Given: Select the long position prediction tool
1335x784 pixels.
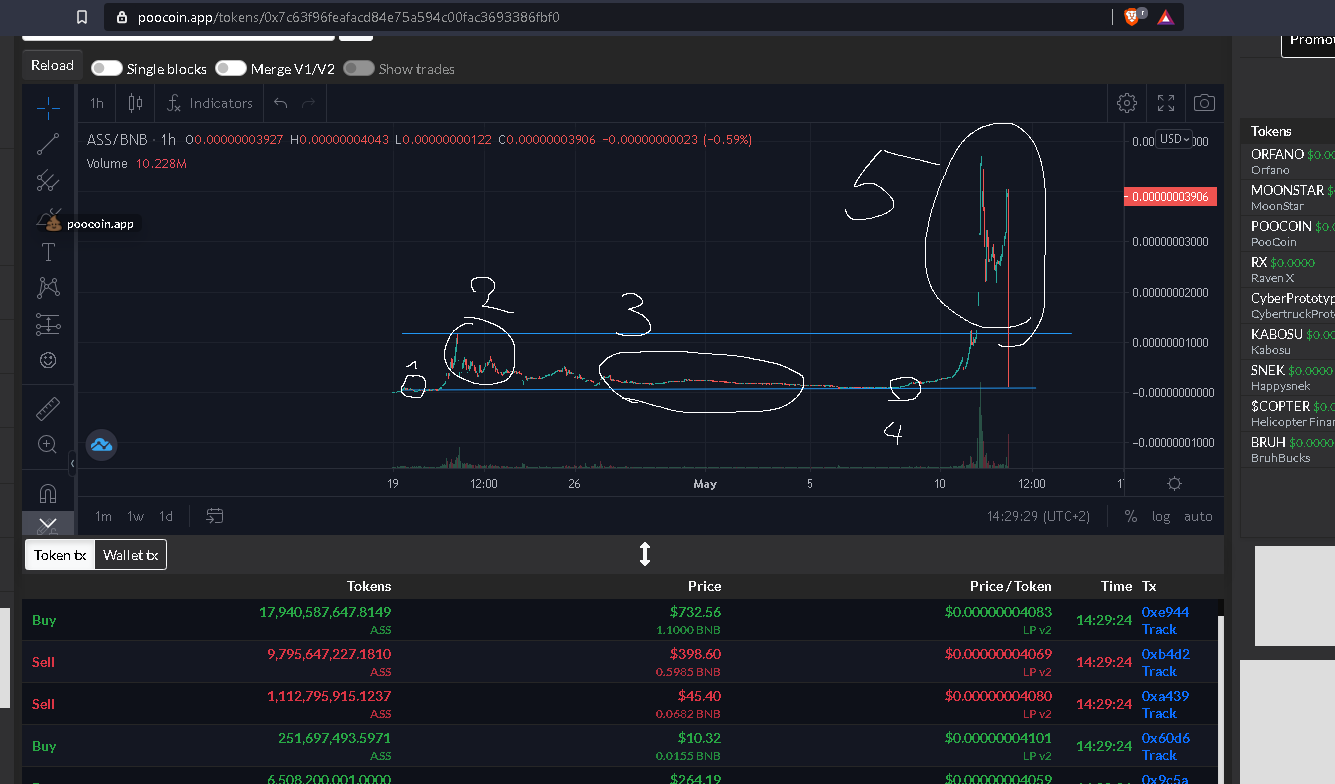Looking at the screenshot, I should pyautogui.click(x=48, y=324).
